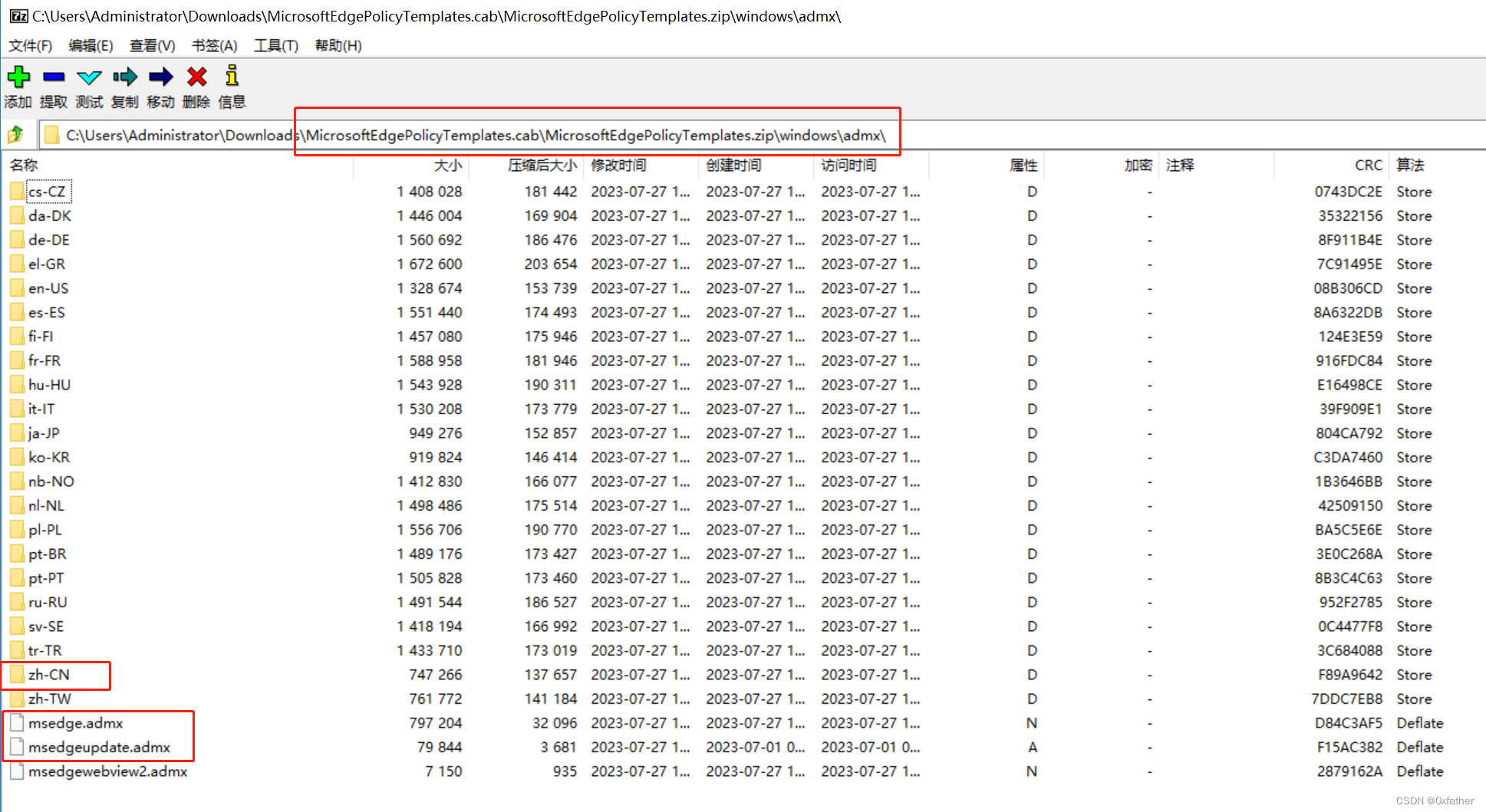
Task: Select the msedge.admx file
Action: [x=76, y=722]
